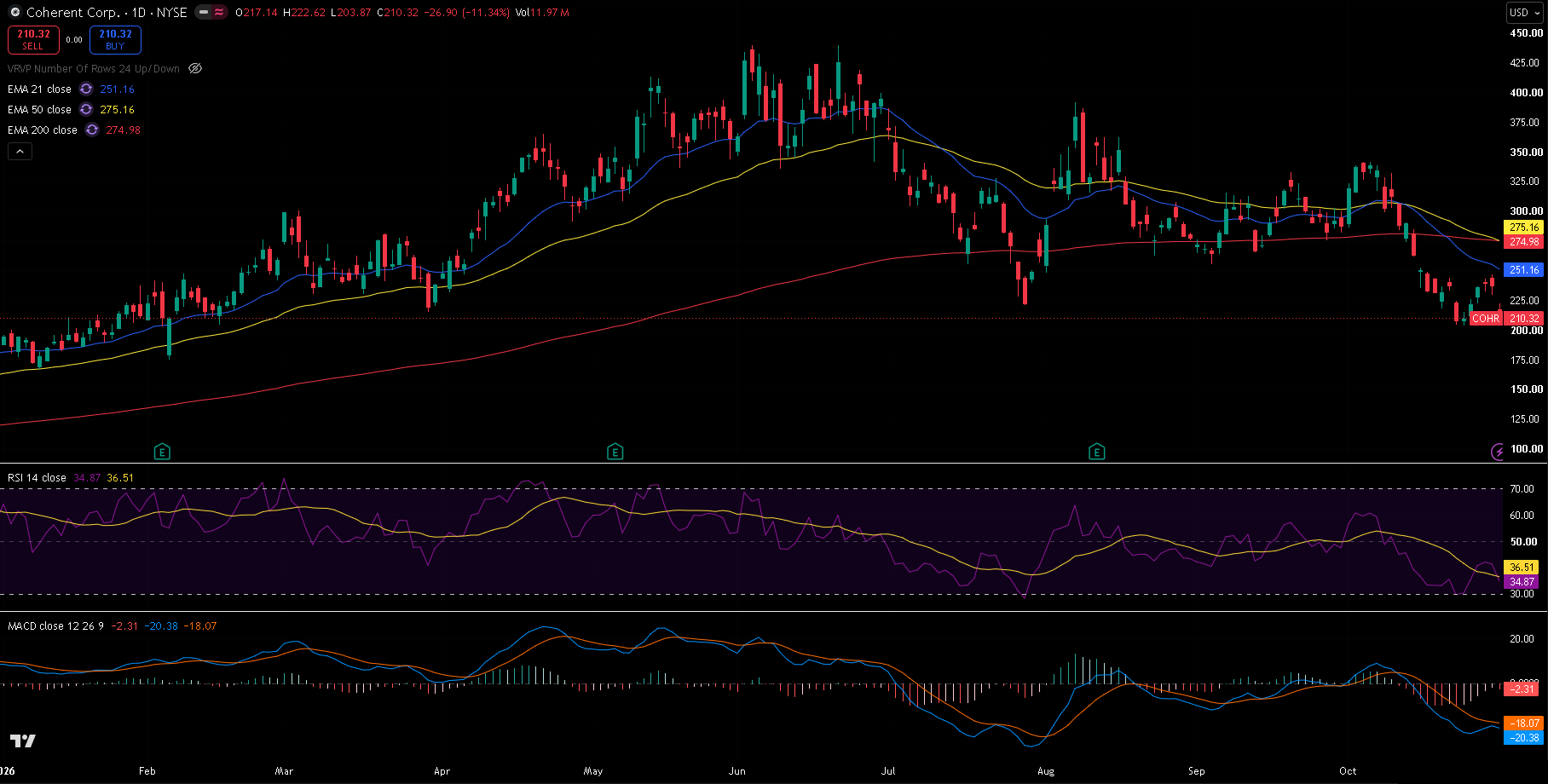This screenshot has width=1548, height=784.
Task: Click the Oct label on the time axis
Action: pos(1348,771)
